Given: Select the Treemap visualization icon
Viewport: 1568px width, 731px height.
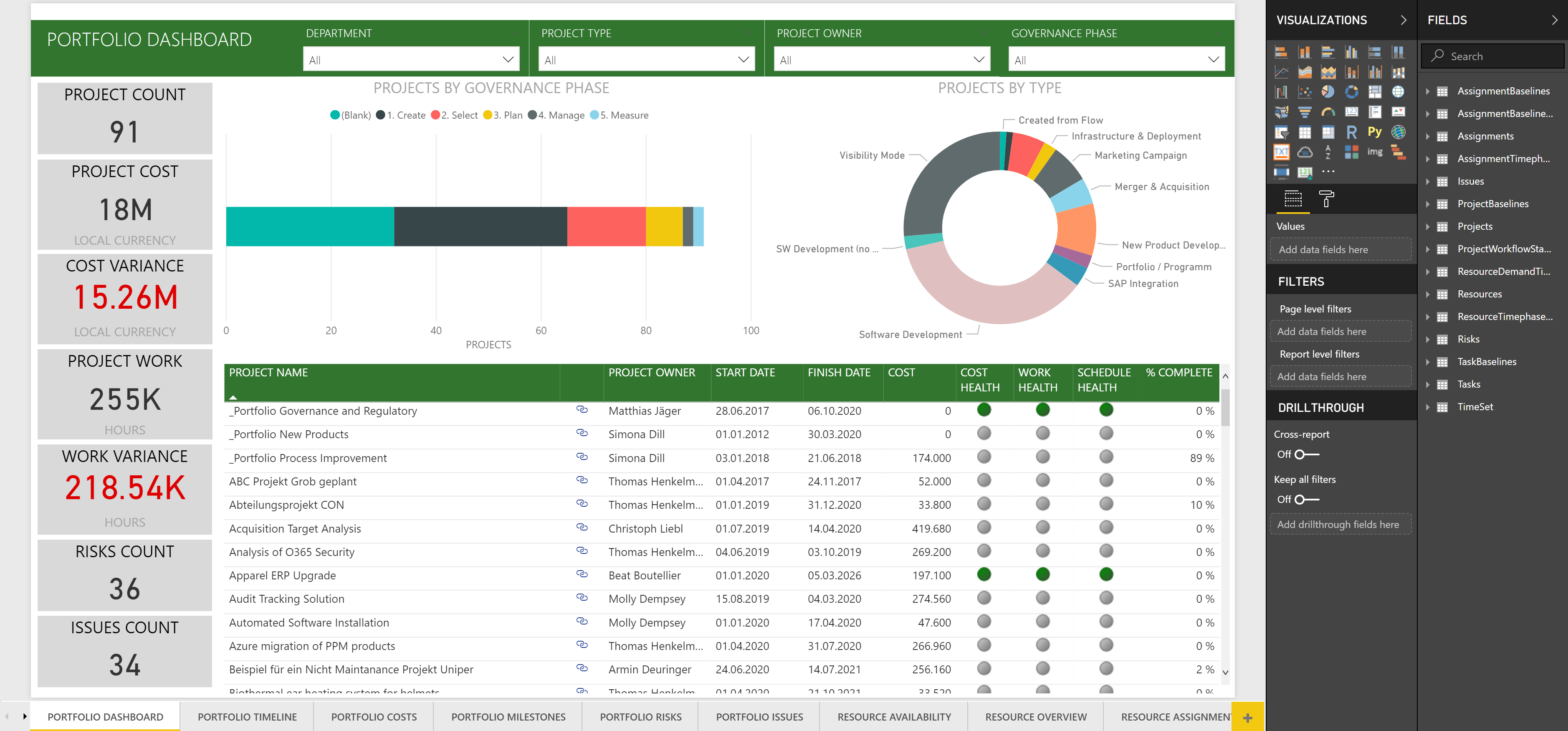Looking at the screenshot, I should click(1376, 91).
